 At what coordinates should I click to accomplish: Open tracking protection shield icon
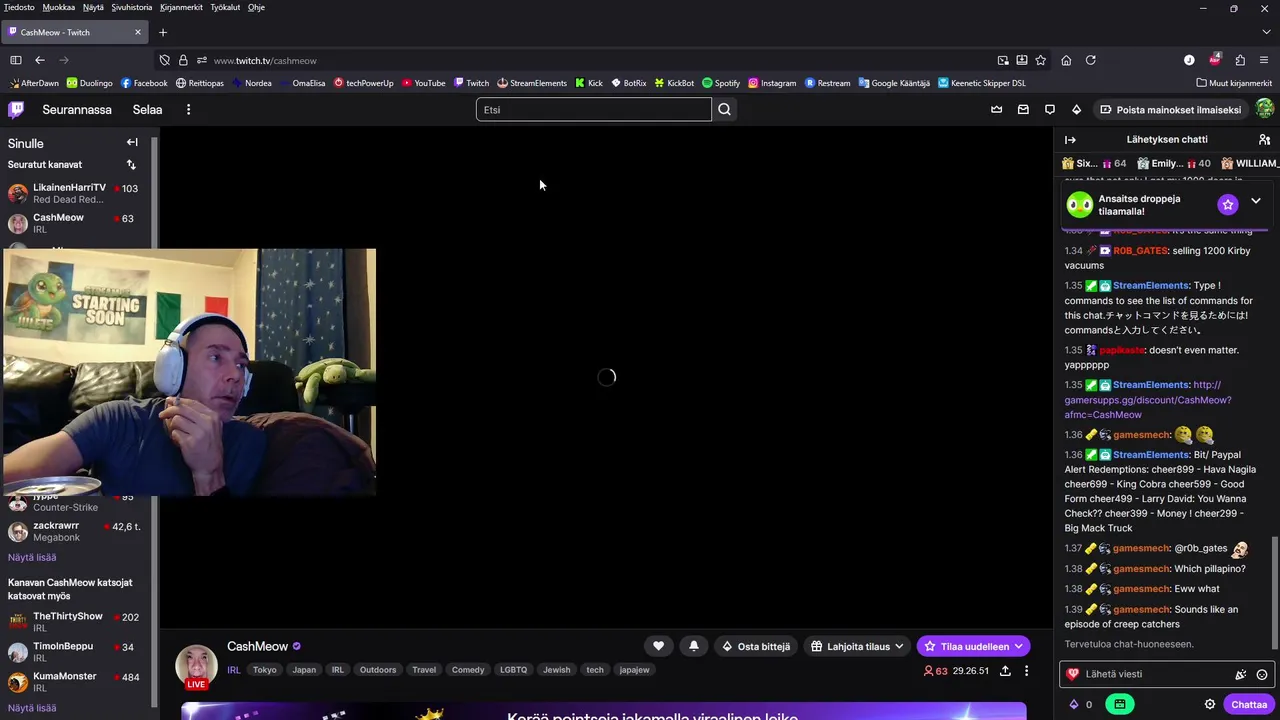coord(165,60)
